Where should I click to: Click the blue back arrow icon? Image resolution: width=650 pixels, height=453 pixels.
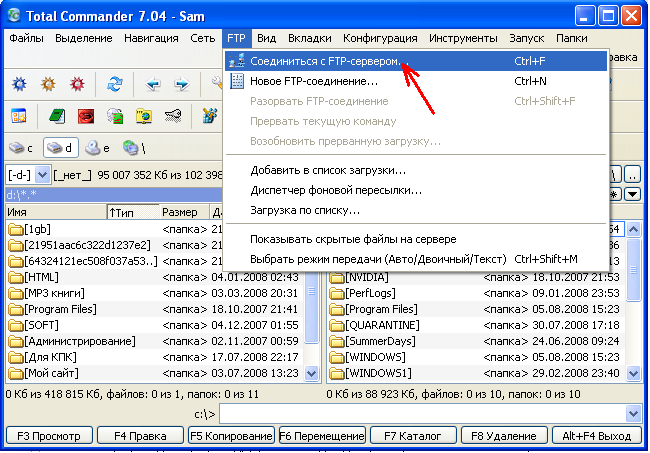pyautogui.click(x=153, y=84)
